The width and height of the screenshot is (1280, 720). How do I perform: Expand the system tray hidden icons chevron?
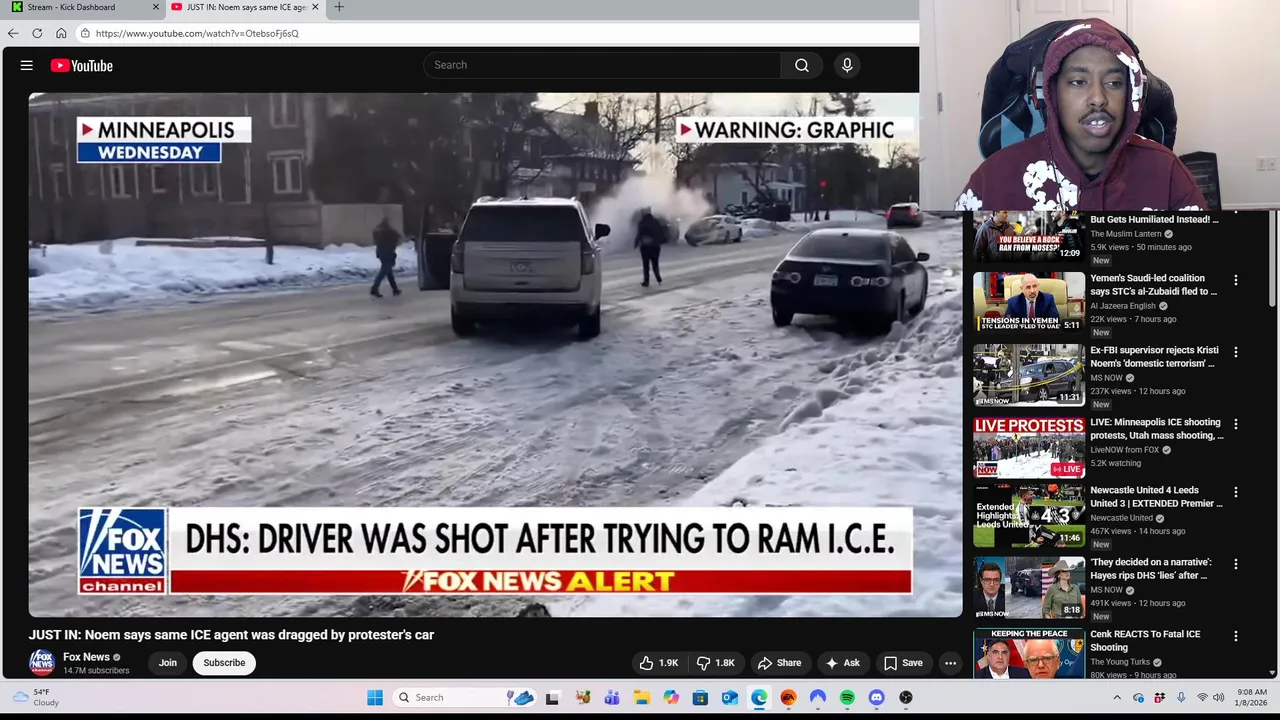coord(1117,698)
